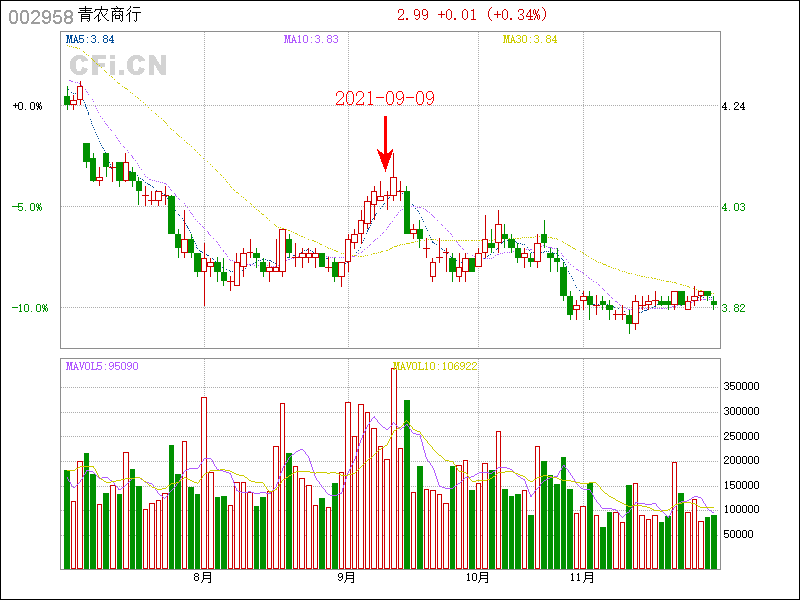Select the 2021-09-09 date annotation
Screen dimensions: 800x600
point(385,98)
